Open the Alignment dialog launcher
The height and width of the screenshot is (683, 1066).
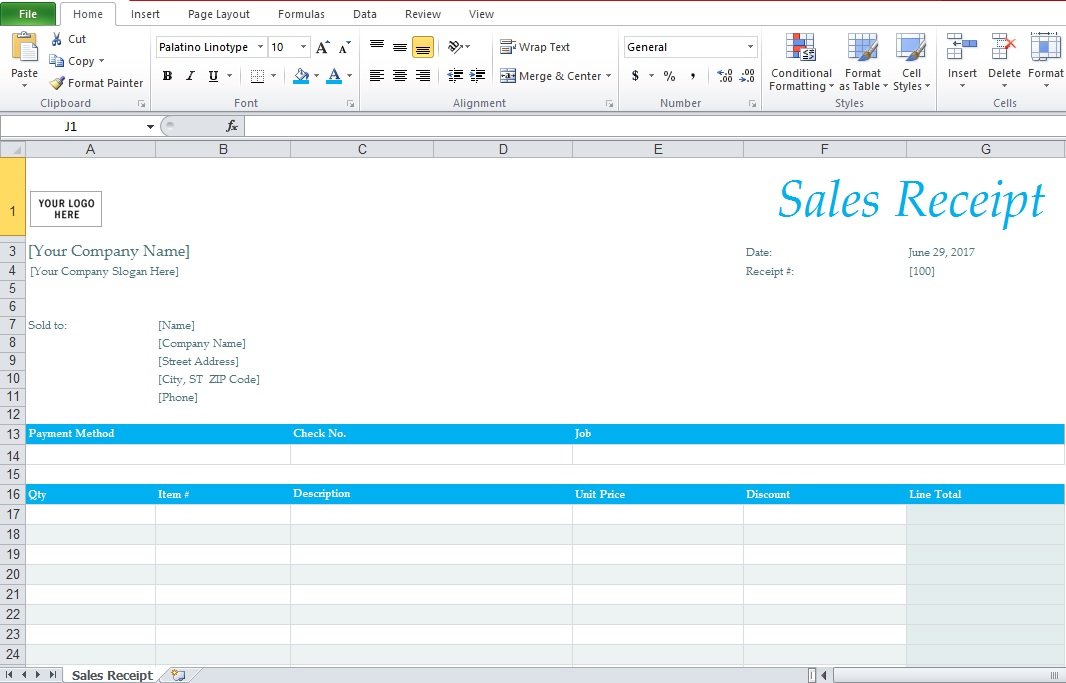[x=610, y=103]
